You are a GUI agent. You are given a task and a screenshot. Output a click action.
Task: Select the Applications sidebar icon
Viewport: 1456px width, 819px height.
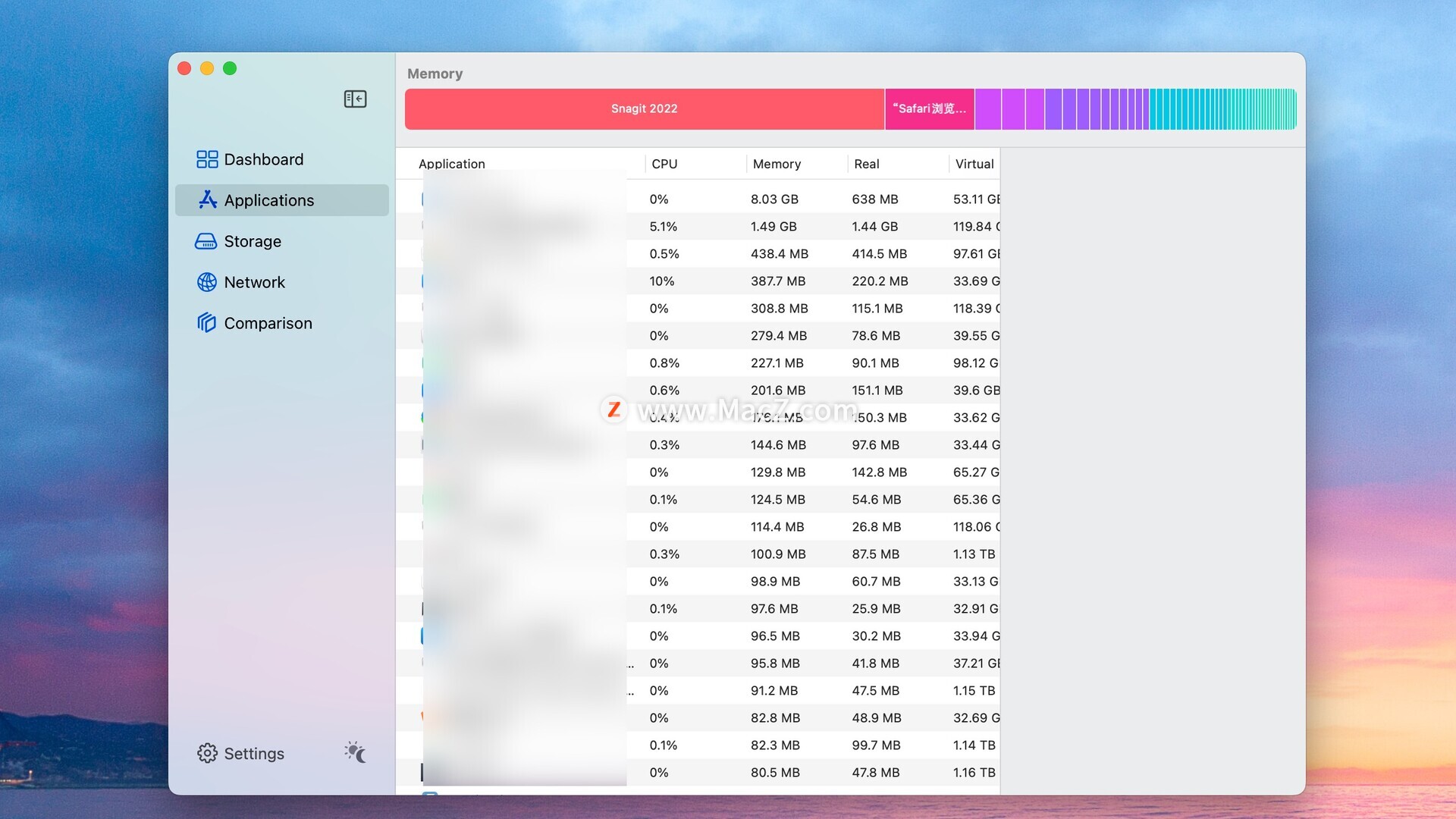[207, 199]
